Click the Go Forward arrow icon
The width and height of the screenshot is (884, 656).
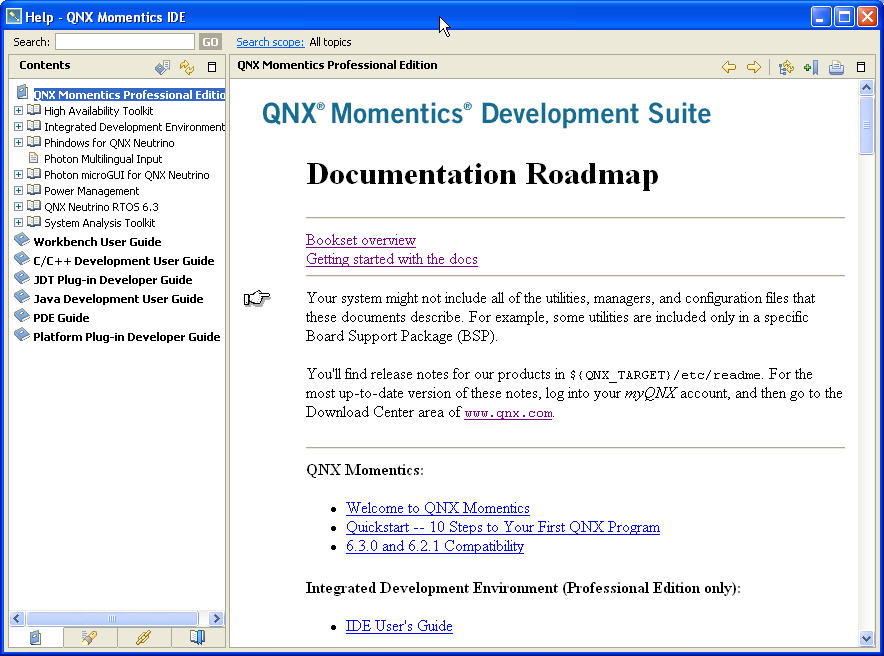click(x=754, y=67)
